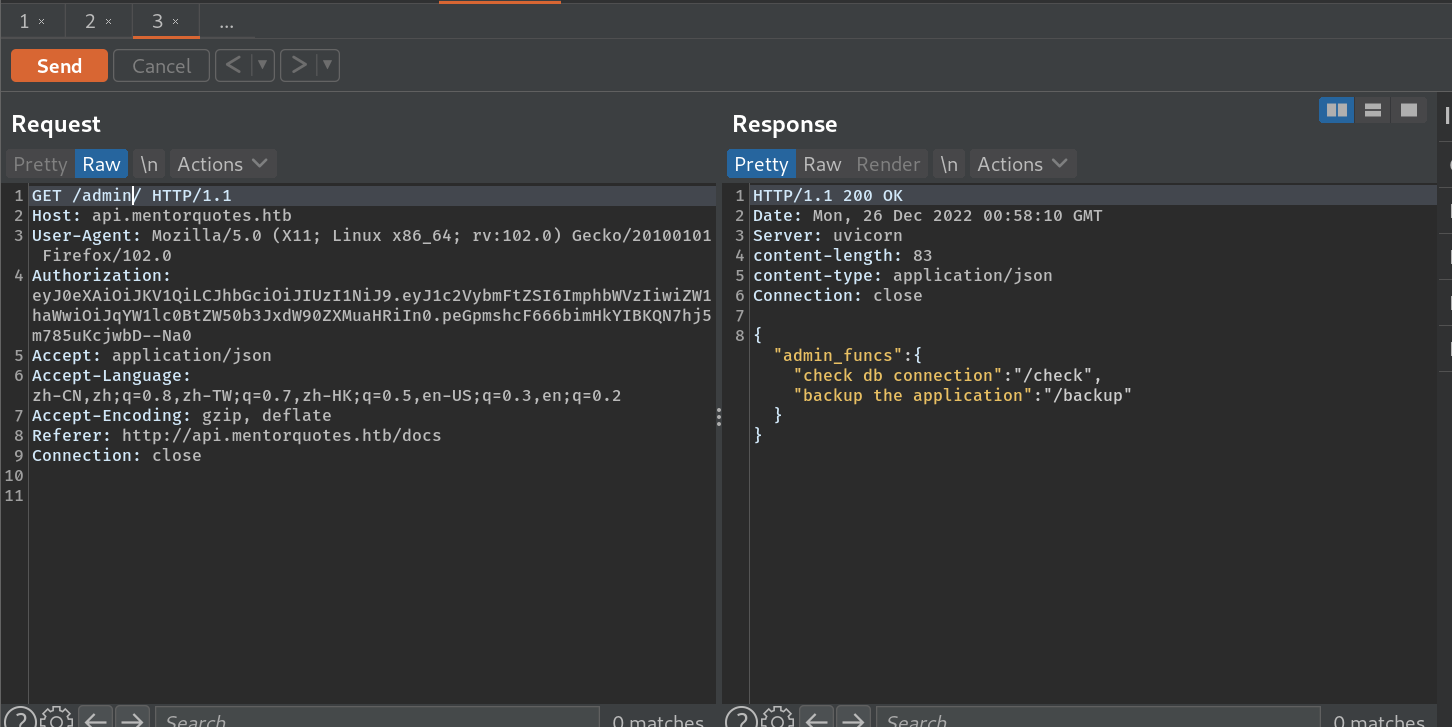The height and width of the screenshot is (727, 1452).
Task: Click the "admin_funcs" JSON key
Action: point(838,355)
